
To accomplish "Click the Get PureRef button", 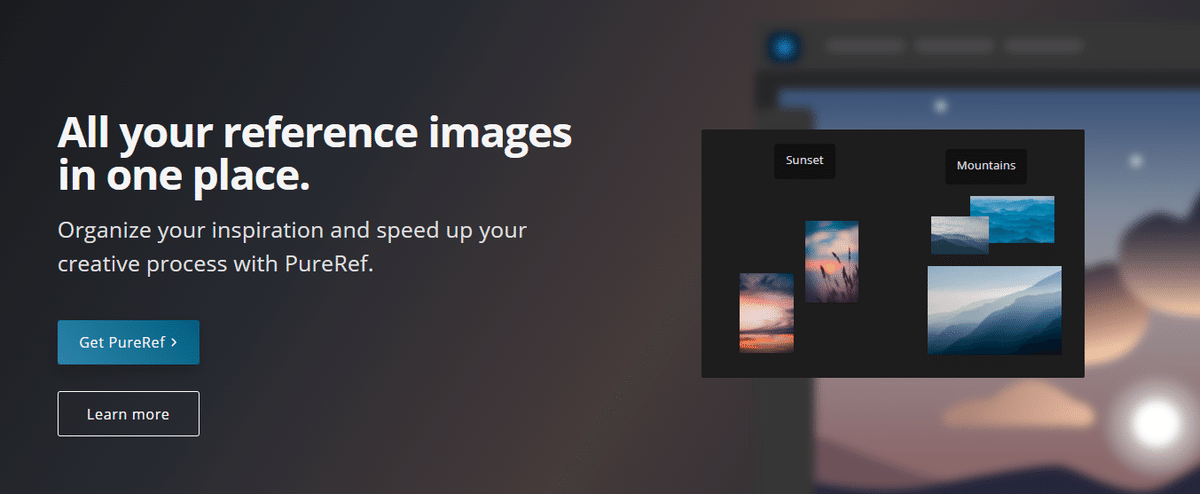I will tap(128, 342).
